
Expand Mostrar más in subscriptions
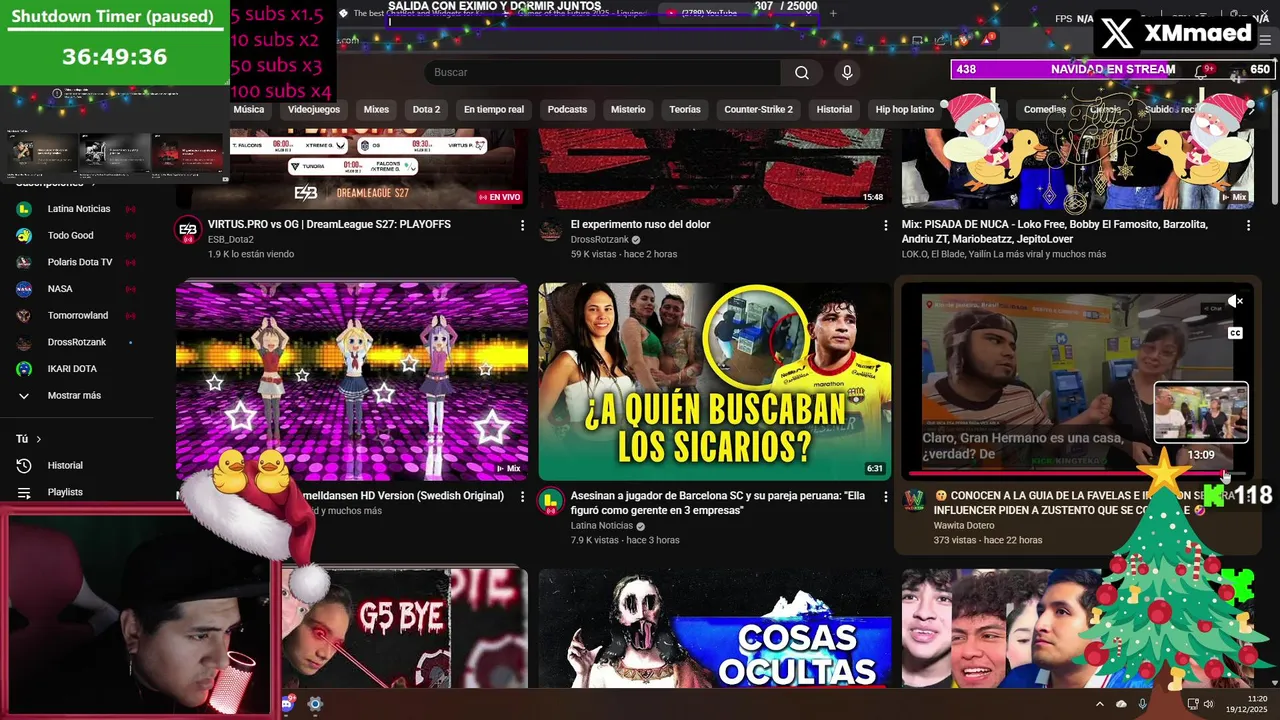click(74, 396)
